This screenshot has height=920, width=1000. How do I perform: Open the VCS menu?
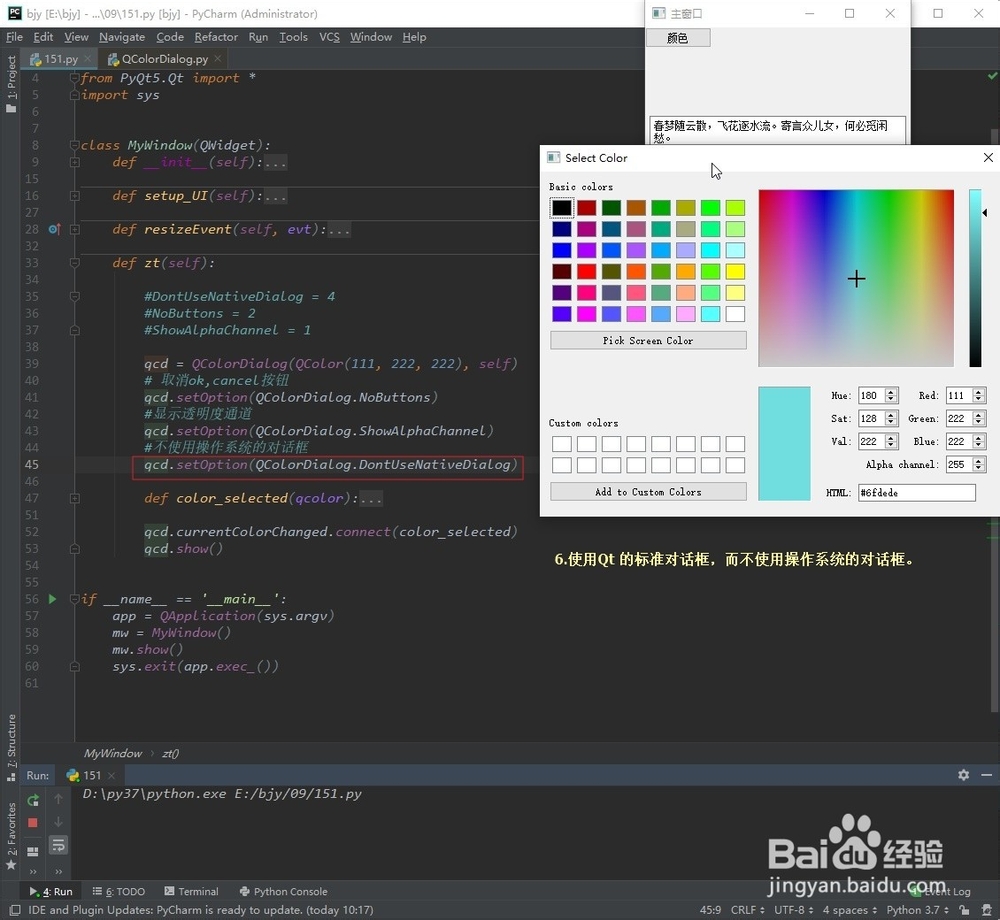click(x=329, y=37)
